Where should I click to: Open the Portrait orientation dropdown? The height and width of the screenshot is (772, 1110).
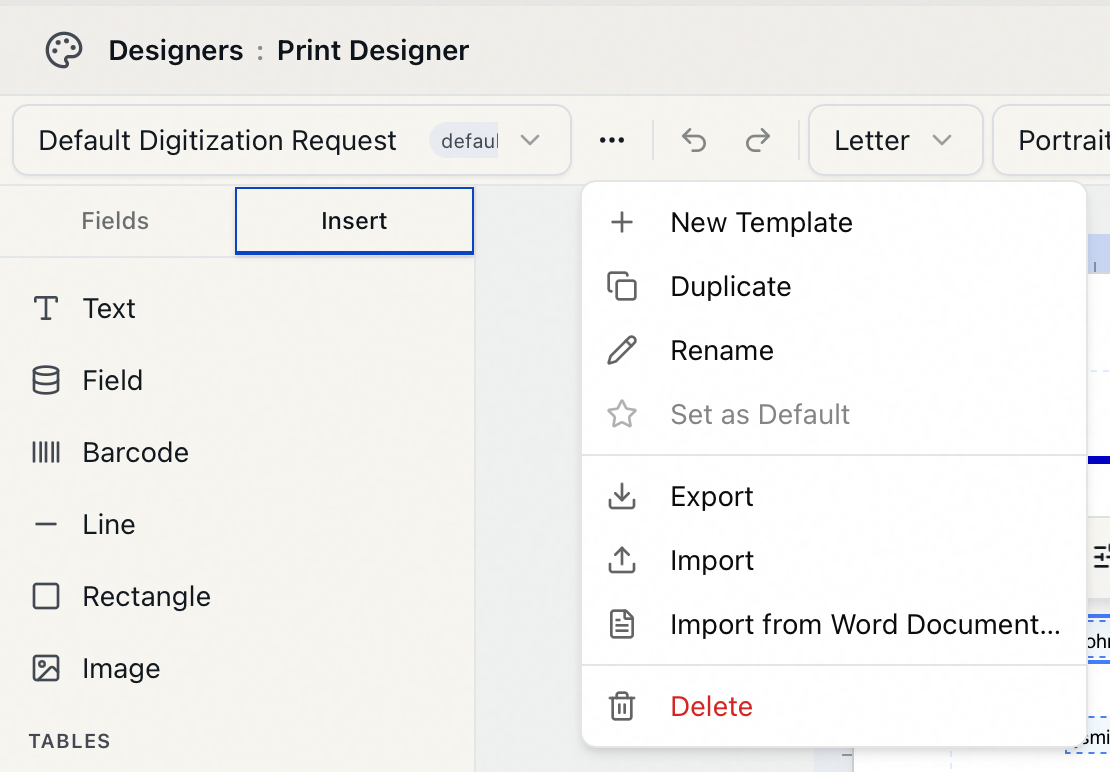point(1052,140)
